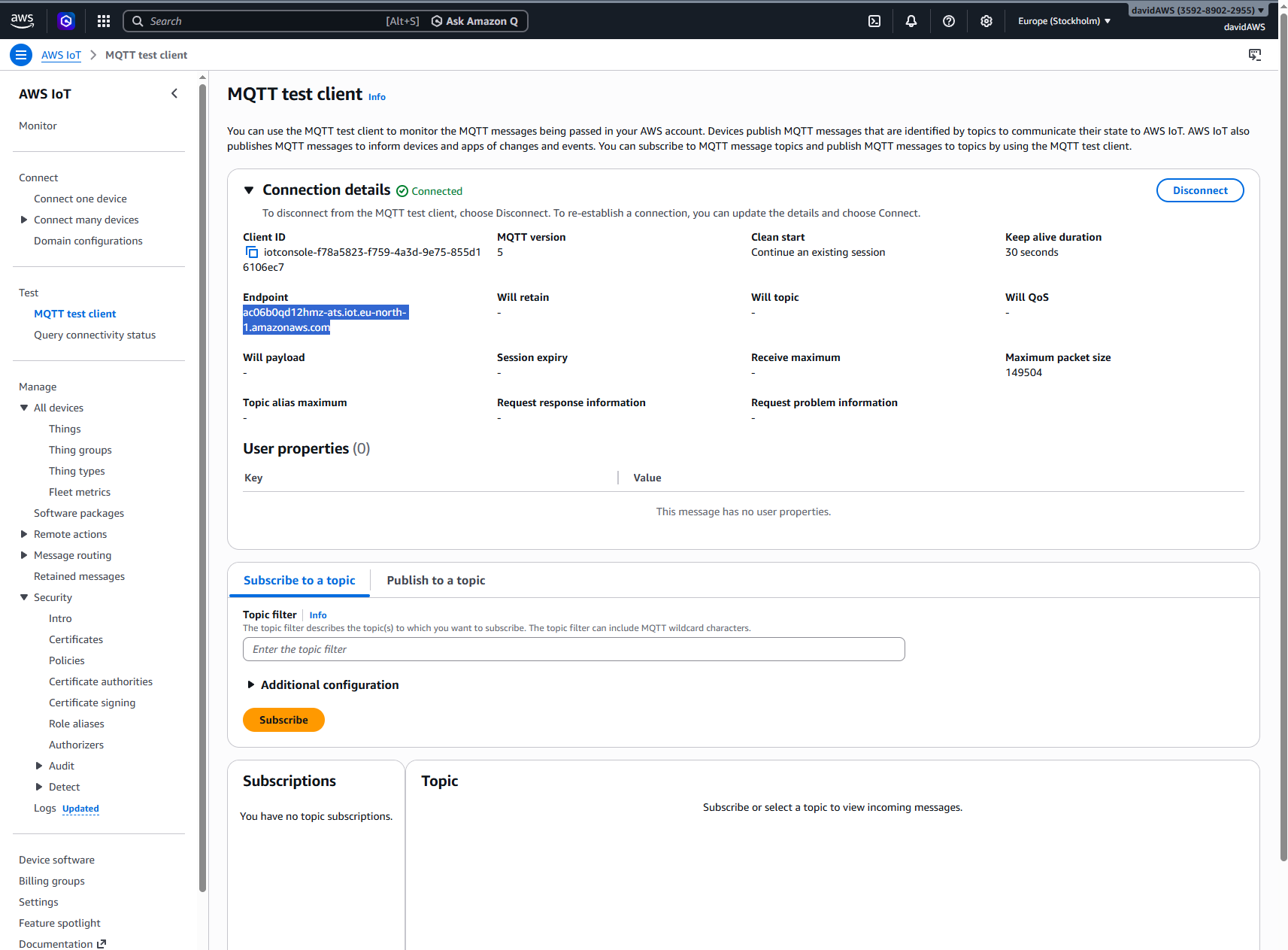Image resolution: width=1288 pixels, height=950 pixels.
Task: Launch the CloudShell terminal icon
Action: pos(874,21)
